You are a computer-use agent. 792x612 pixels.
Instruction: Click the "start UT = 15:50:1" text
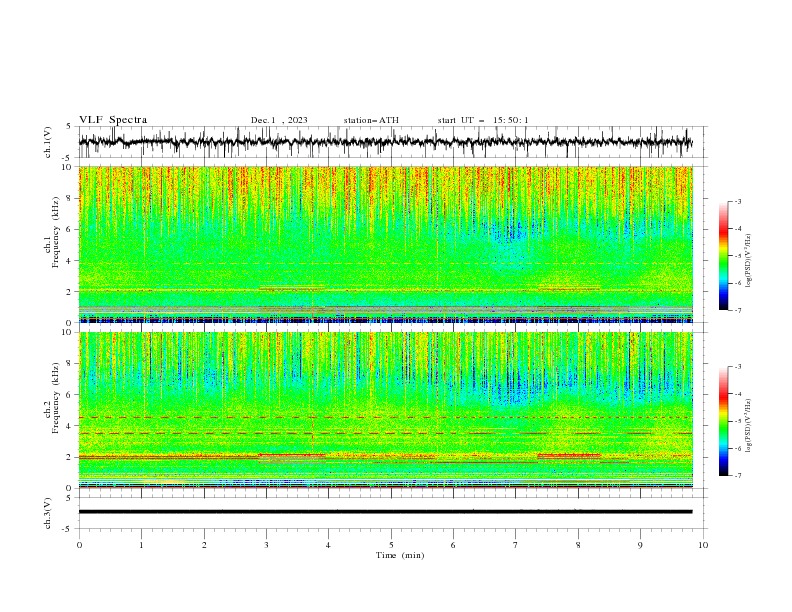[483, 120]
